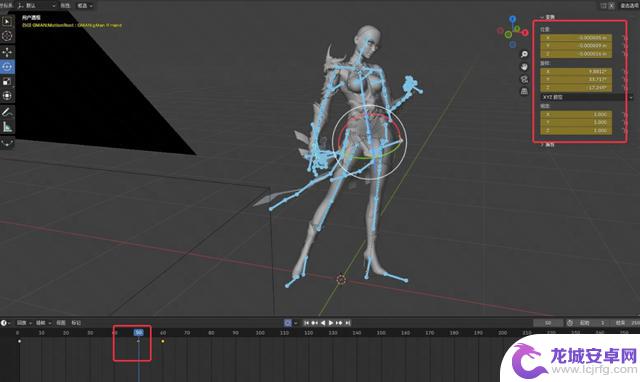Click the viewport zoom magnifier icon
Image resolution: width=640 pixels, height=382 pixels.
pos(524,54)
